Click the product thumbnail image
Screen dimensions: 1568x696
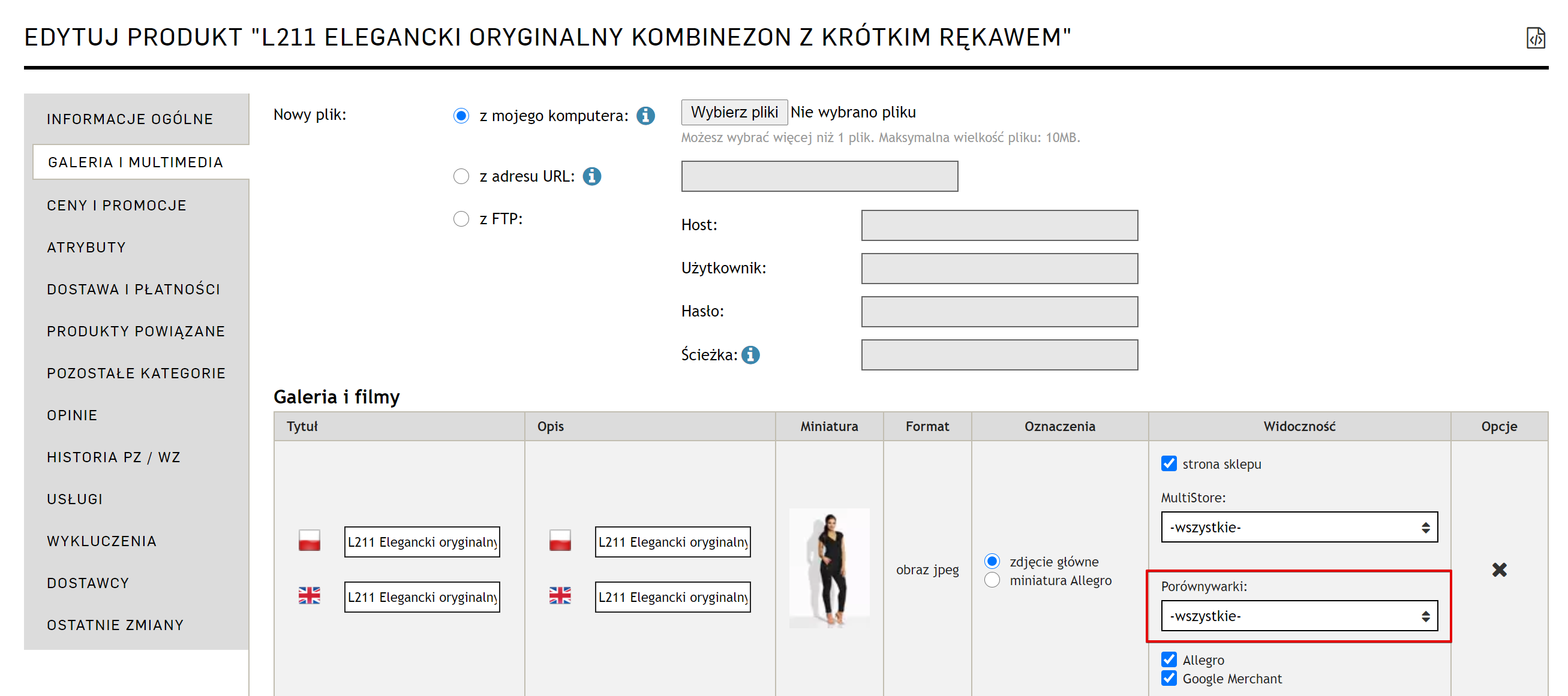pyautogui.click(x=829, y=568)
